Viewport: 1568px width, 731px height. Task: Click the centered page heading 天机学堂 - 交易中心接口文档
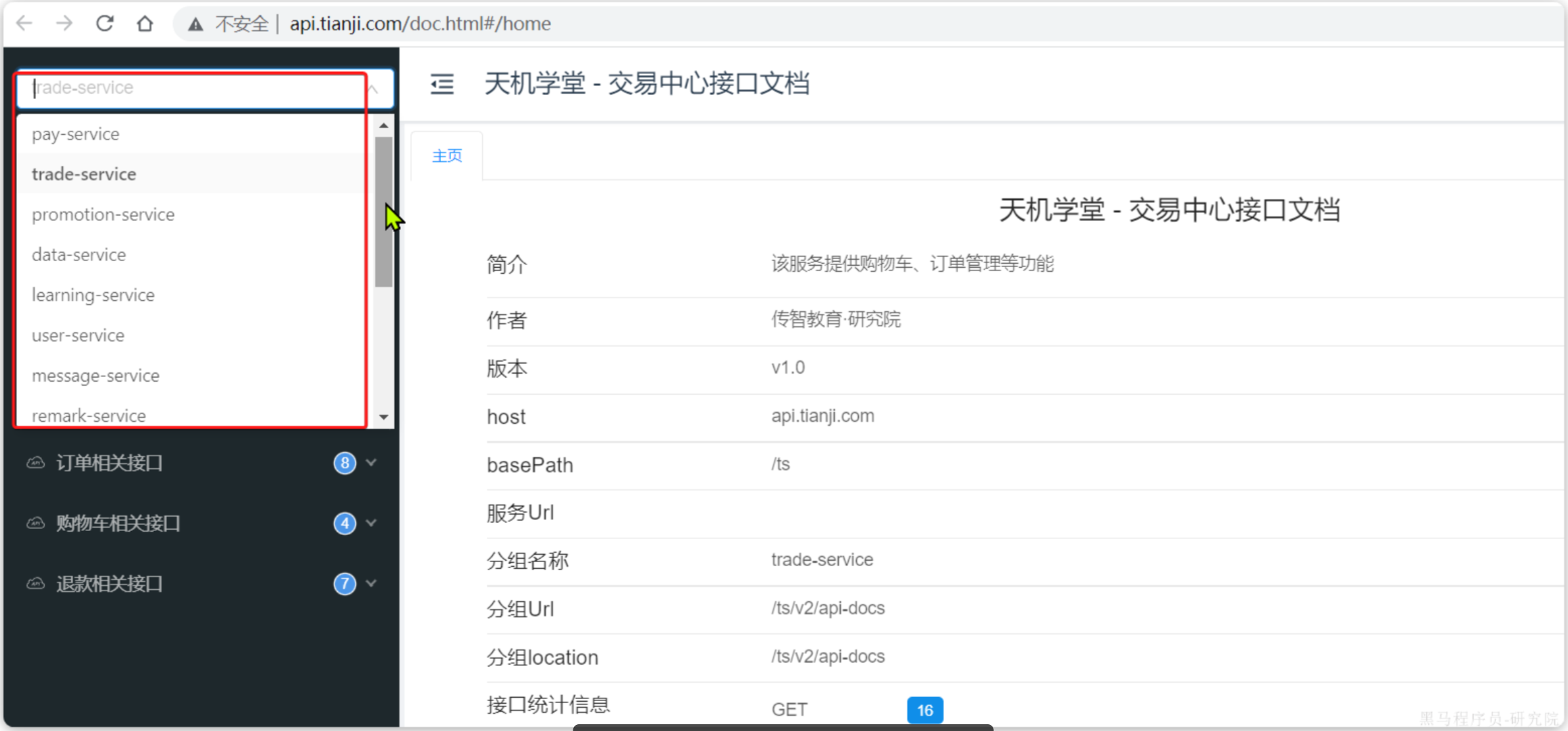(1170, 210)
